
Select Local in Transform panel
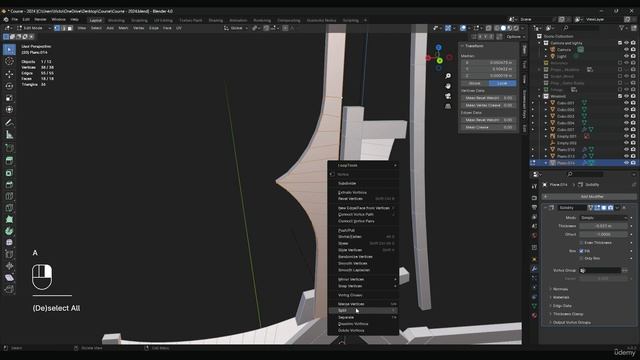point(502,83)
